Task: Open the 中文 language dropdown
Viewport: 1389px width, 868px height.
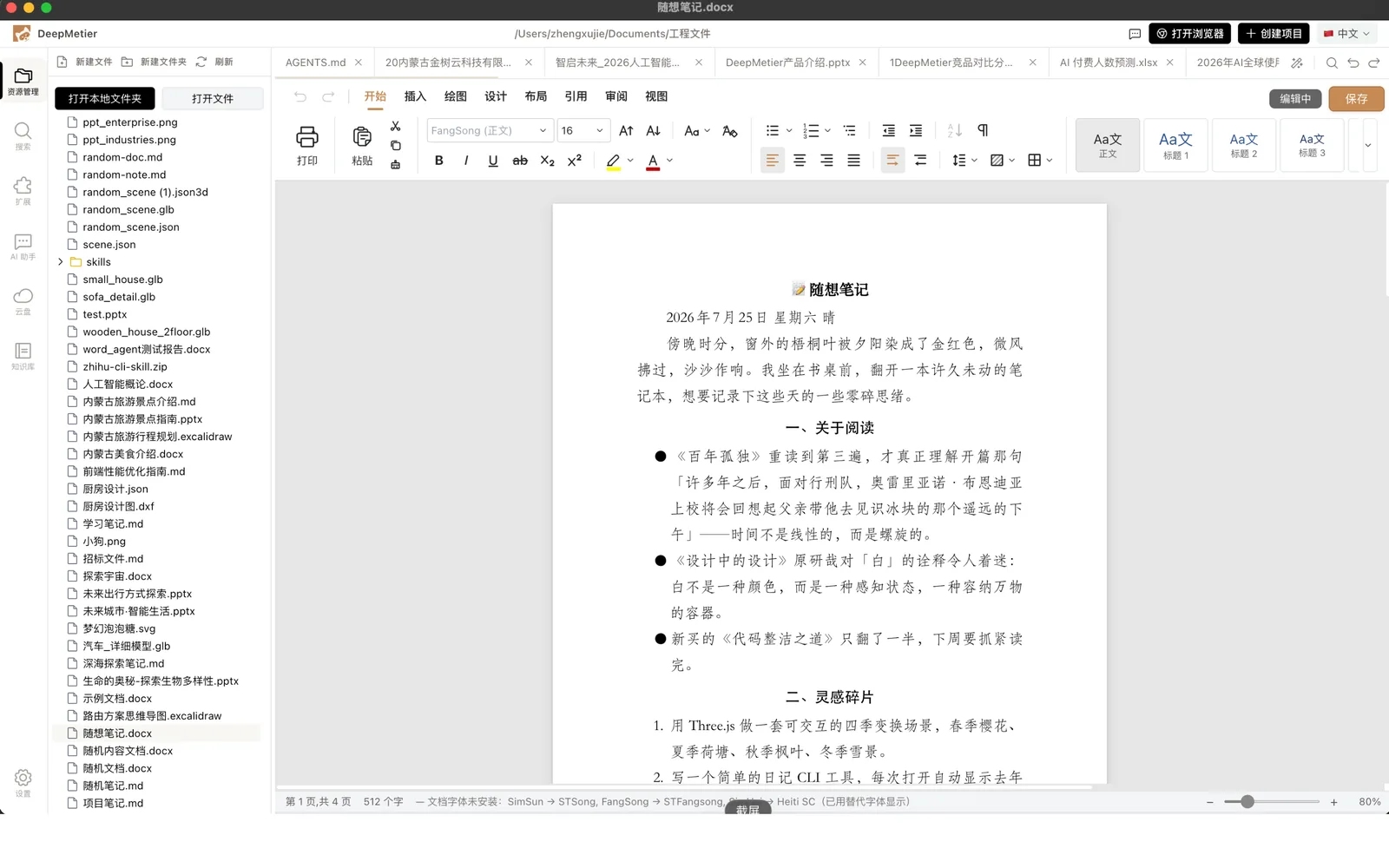Action: pos(1346,34)
